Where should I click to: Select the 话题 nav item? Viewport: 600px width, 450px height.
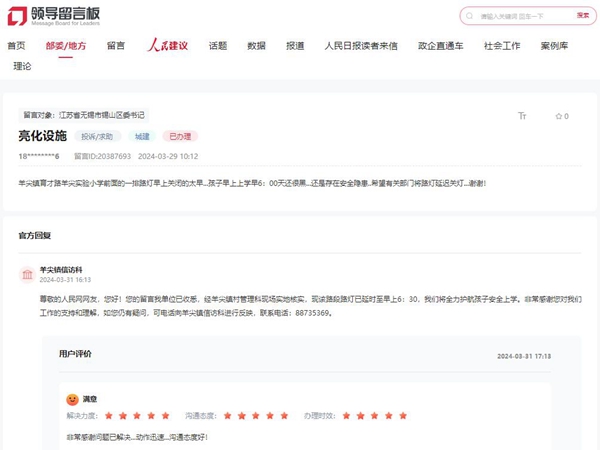point(218,46)
